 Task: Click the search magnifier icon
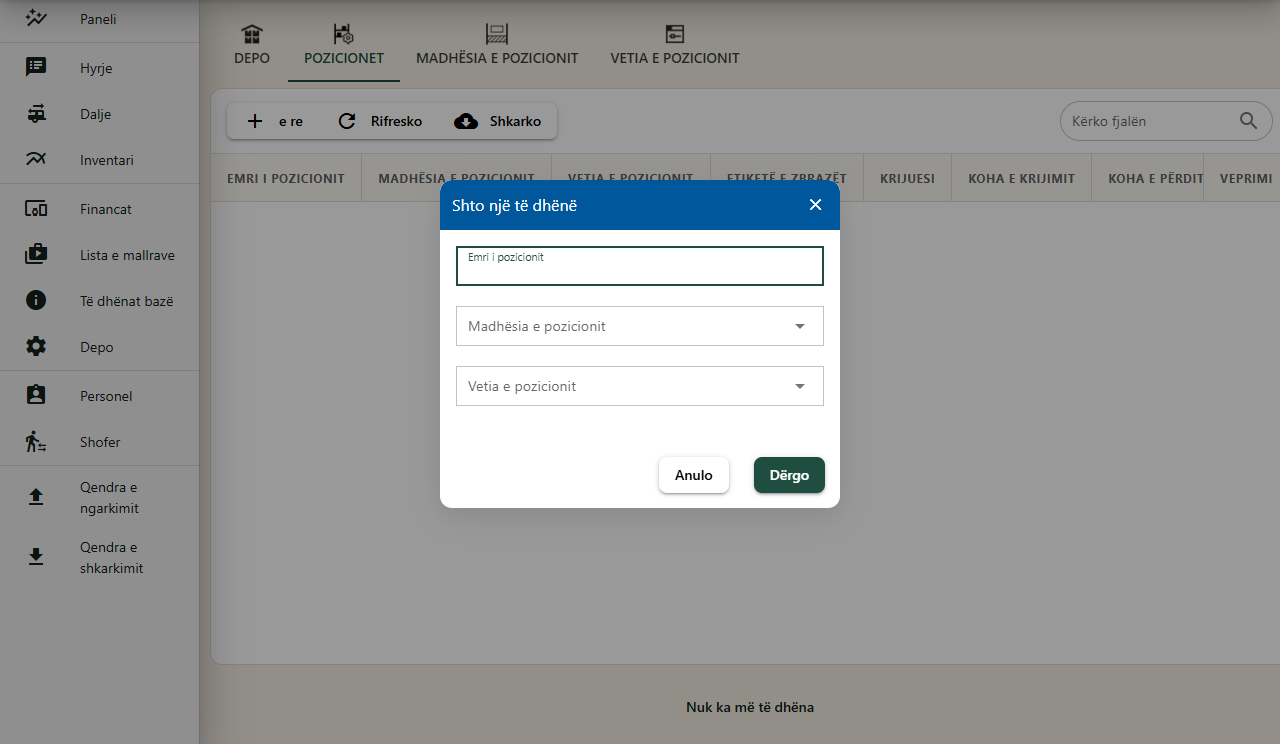pyautogui.click(x=1249, y=121)
